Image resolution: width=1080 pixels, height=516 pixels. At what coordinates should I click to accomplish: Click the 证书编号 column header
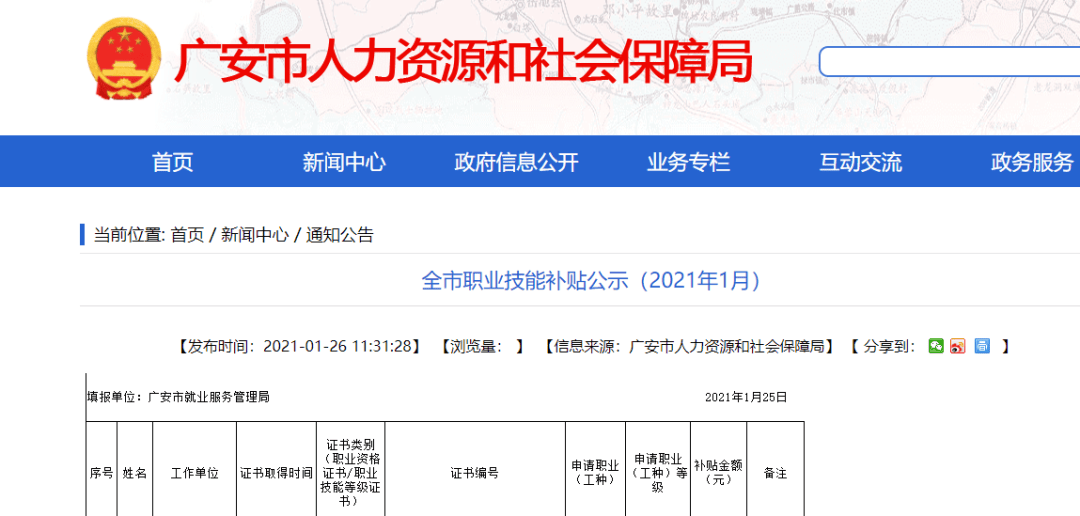tap(474, 473)
